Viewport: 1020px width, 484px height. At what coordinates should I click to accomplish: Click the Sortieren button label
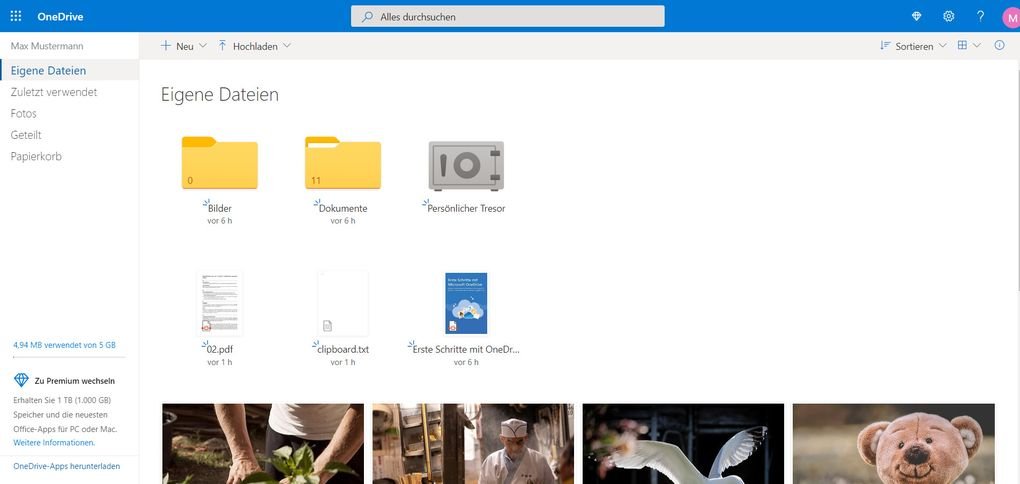pyautogui.click(x=914, y=46)
